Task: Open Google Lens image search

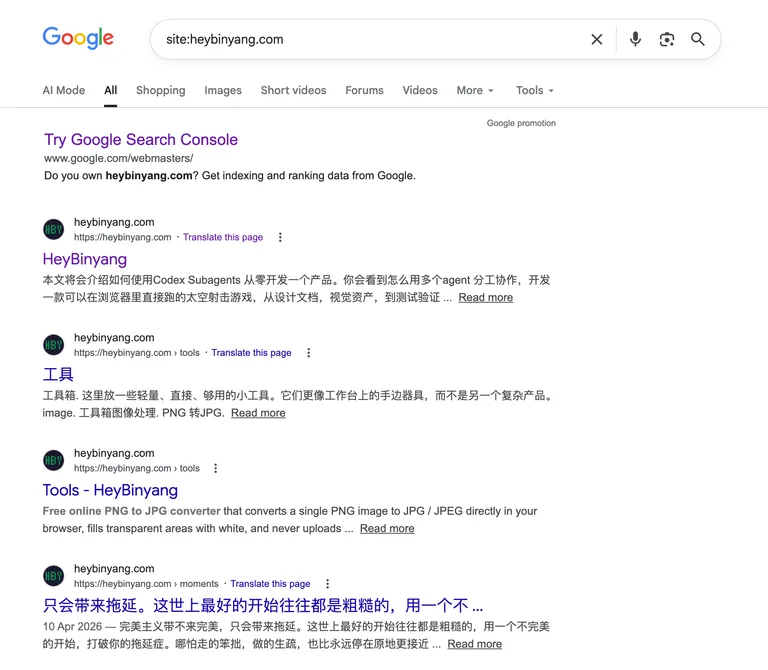Action: click(x=667, y=39)
